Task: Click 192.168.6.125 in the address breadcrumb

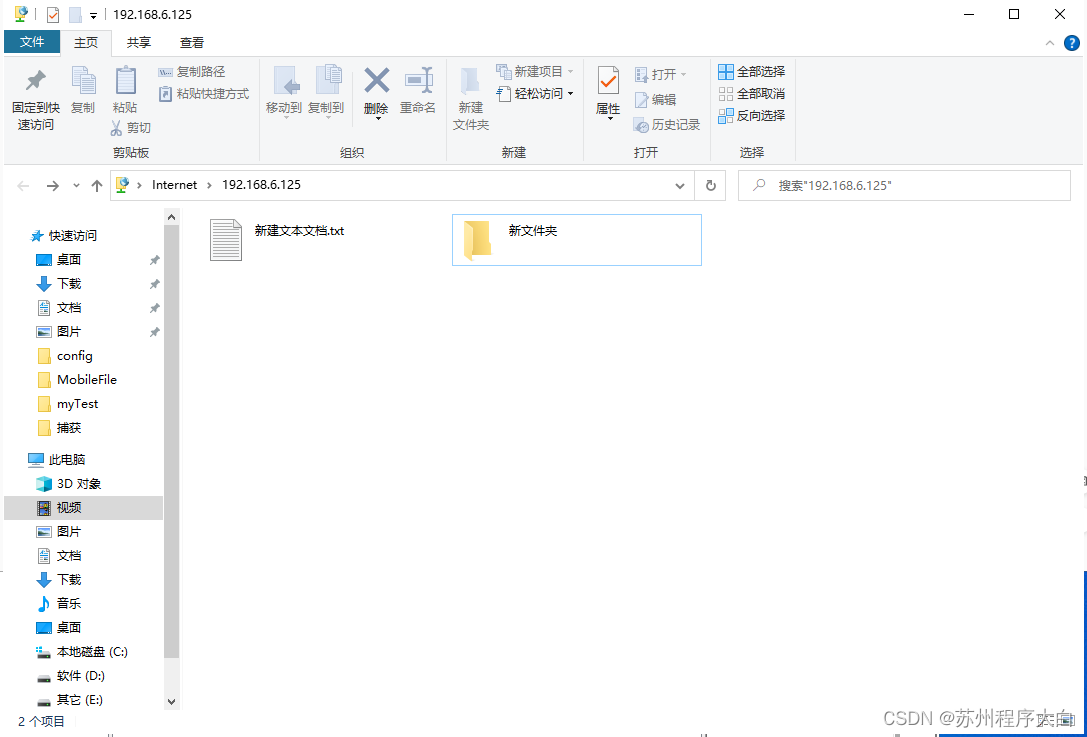Action: [x=261, y=185]
